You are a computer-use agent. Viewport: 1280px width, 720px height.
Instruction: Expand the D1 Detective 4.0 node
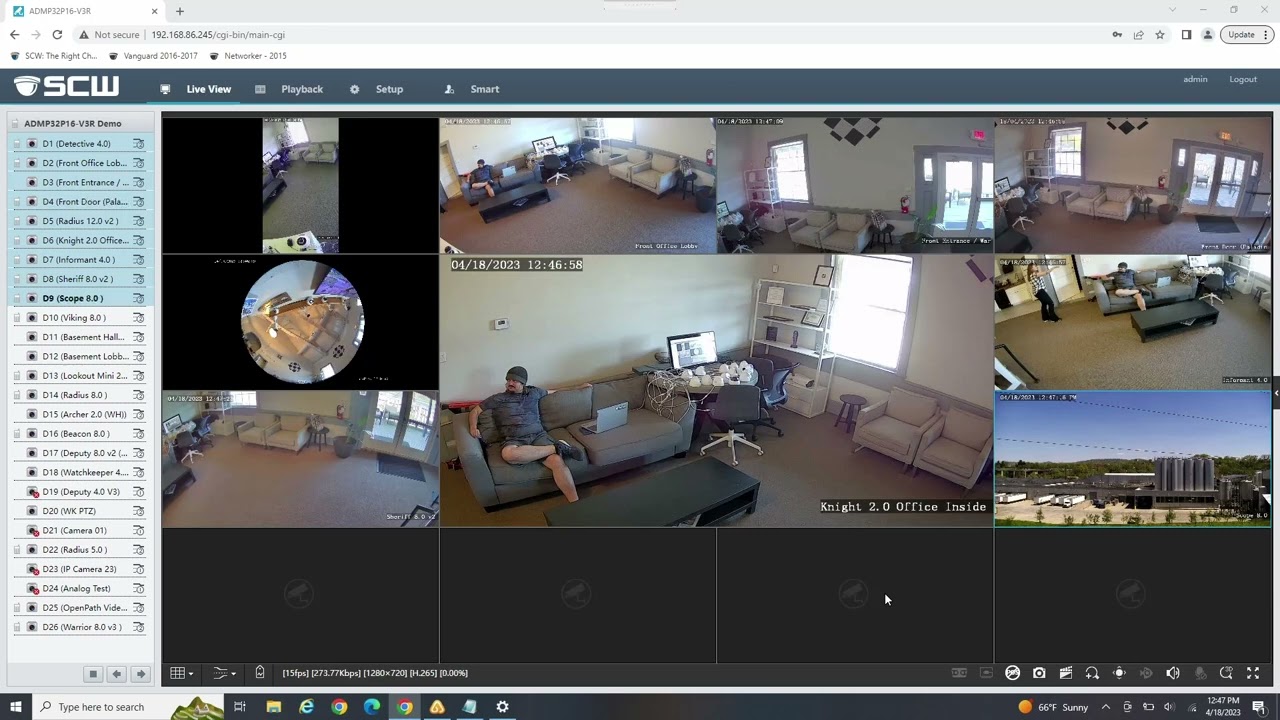pos(17,144)
